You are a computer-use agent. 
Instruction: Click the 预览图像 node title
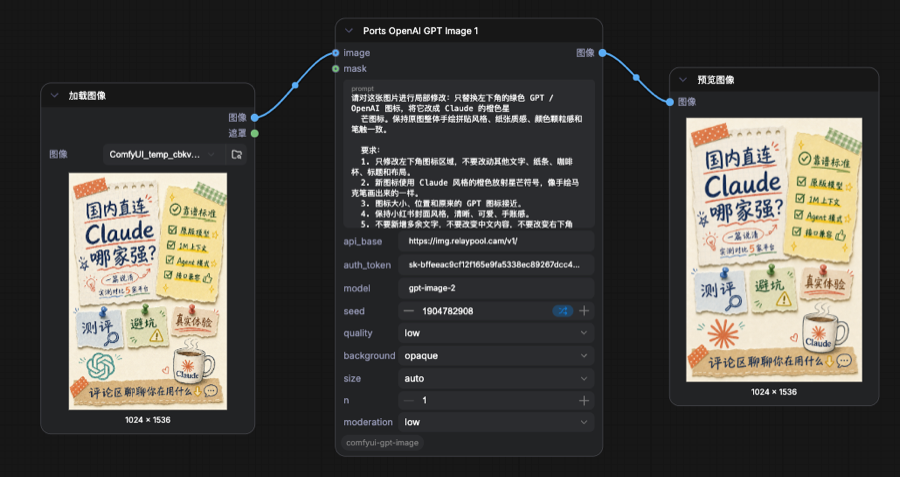(716, 80)
